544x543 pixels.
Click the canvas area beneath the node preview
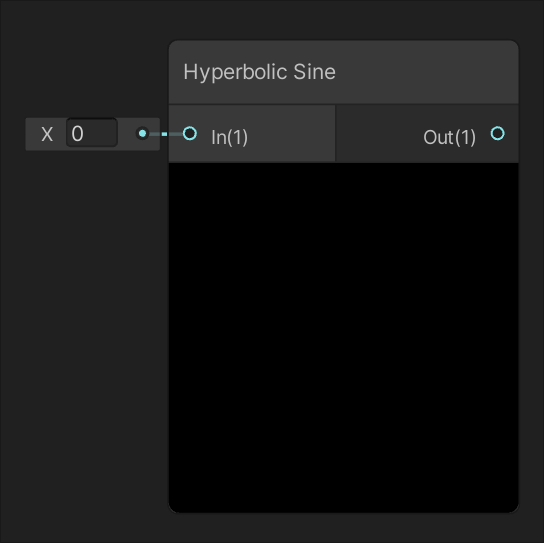pyautogui.click(x=343, y=528)
